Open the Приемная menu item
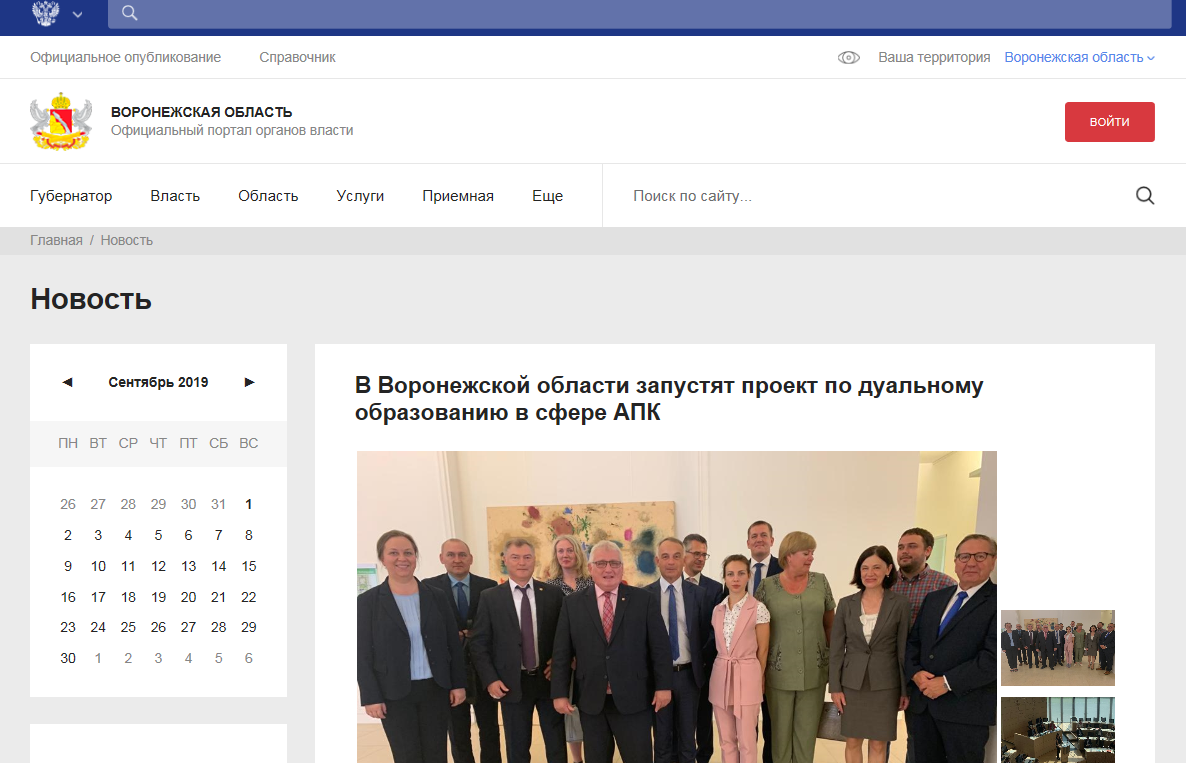 point(457,196)
